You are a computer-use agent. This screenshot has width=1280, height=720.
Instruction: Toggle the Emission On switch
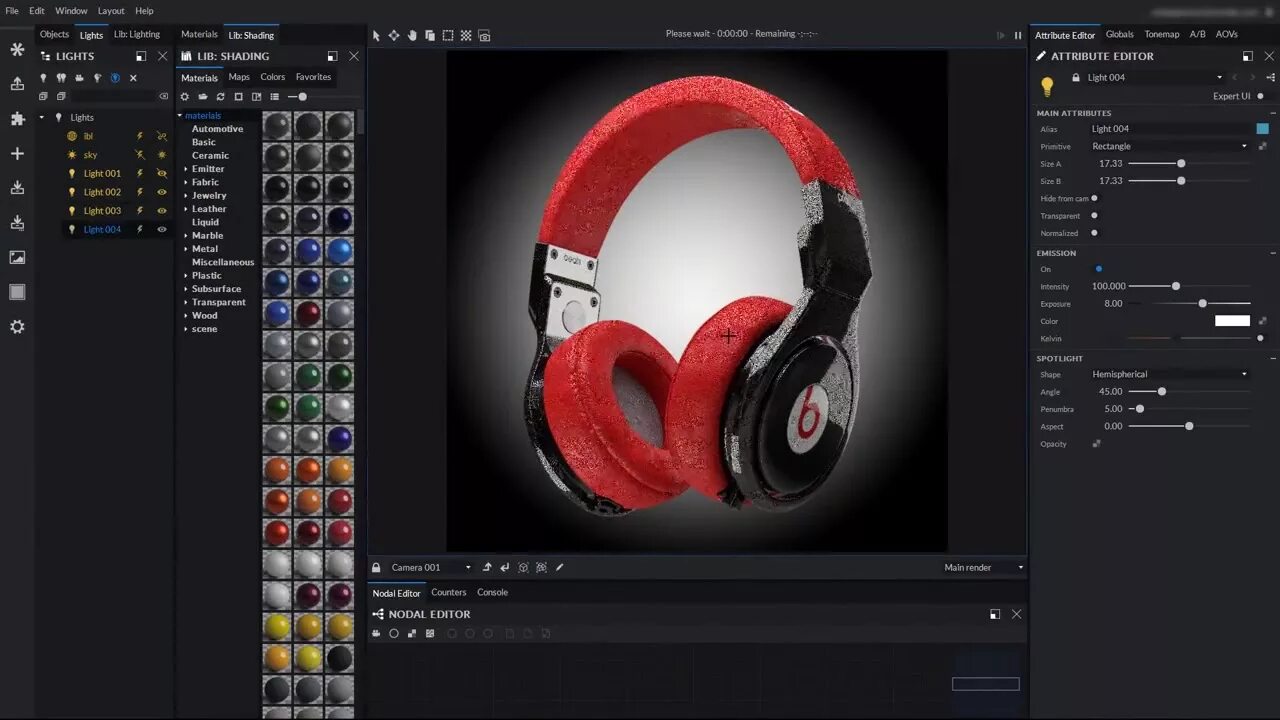point(1098,268)
